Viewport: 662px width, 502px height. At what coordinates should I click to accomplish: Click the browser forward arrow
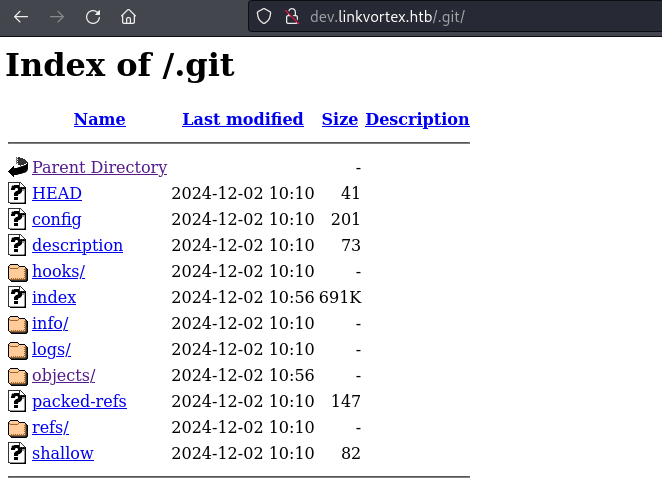click(x=57, y=17)
